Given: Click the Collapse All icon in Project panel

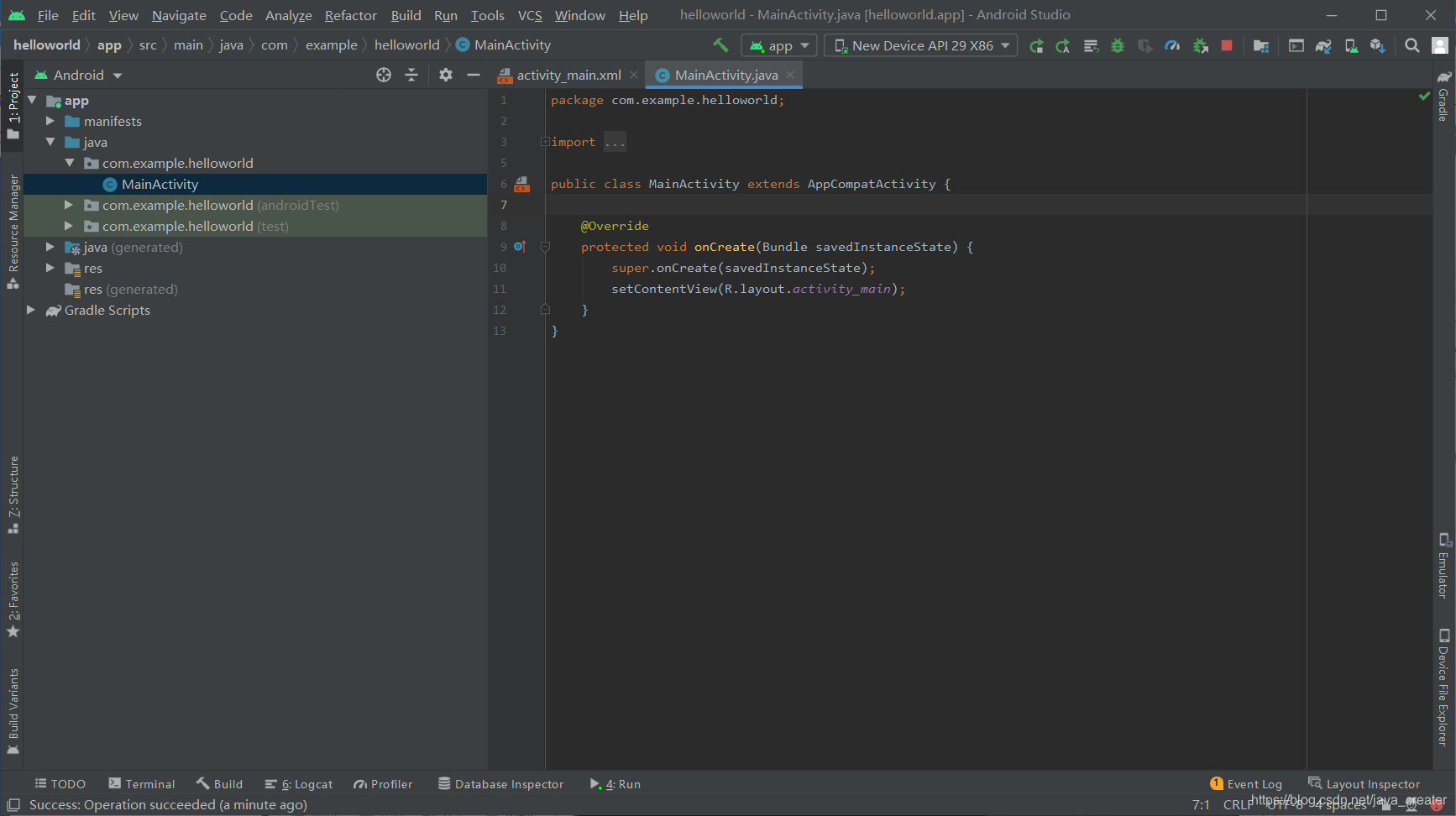Looking at the screenshot, I should click(x=411, y=75).
